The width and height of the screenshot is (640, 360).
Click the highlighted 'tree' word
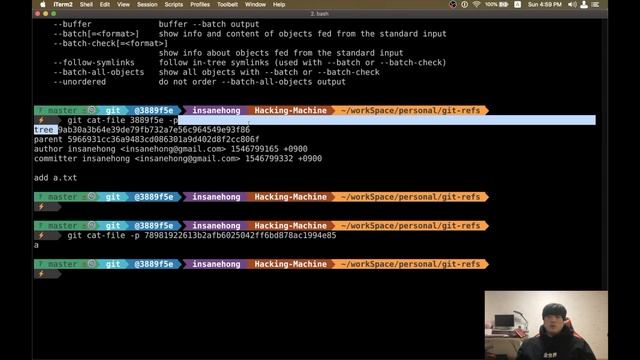click(x=44, y=130)
